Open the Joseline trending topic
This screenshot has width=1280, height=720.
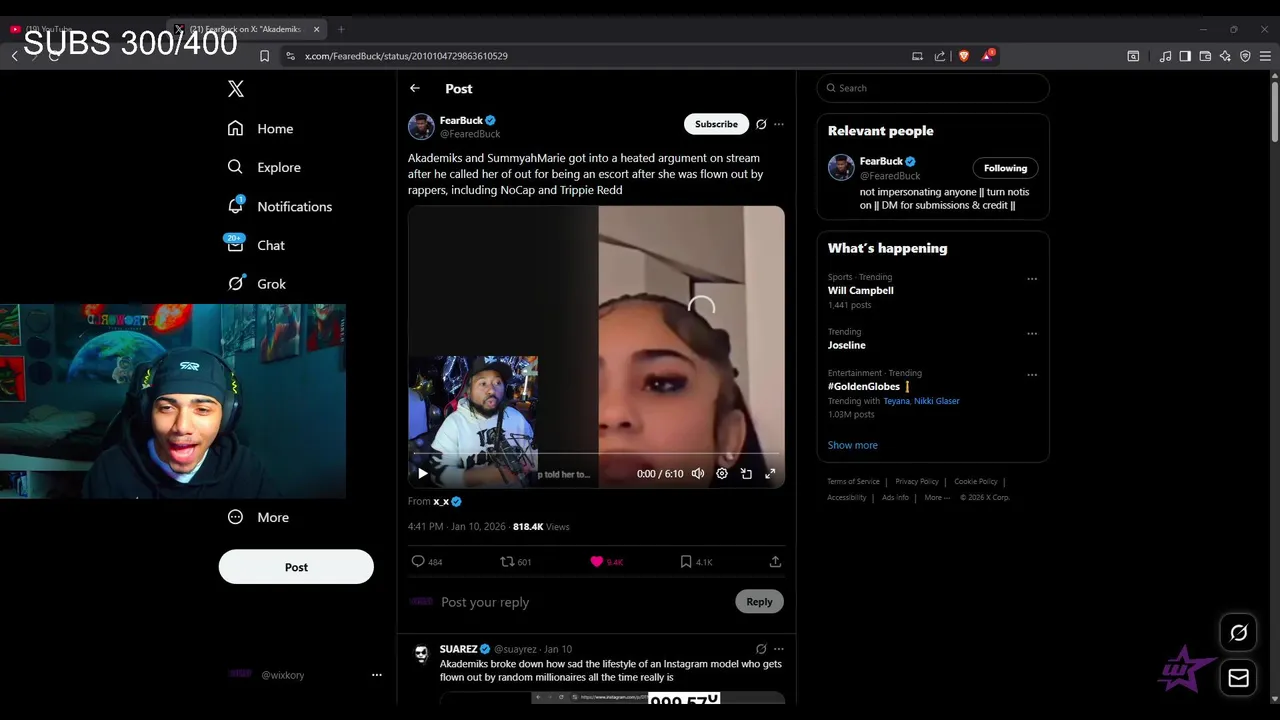847,345
